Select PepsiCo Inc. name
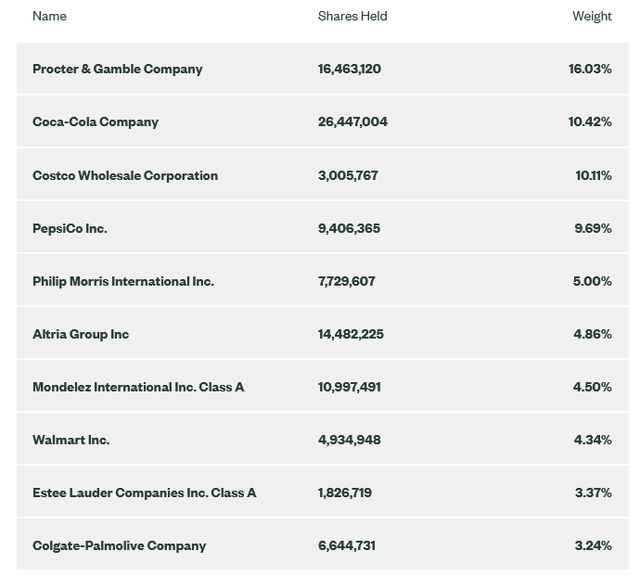The width and height of the screenshot is (640, 576). click(x=70, y=228)
